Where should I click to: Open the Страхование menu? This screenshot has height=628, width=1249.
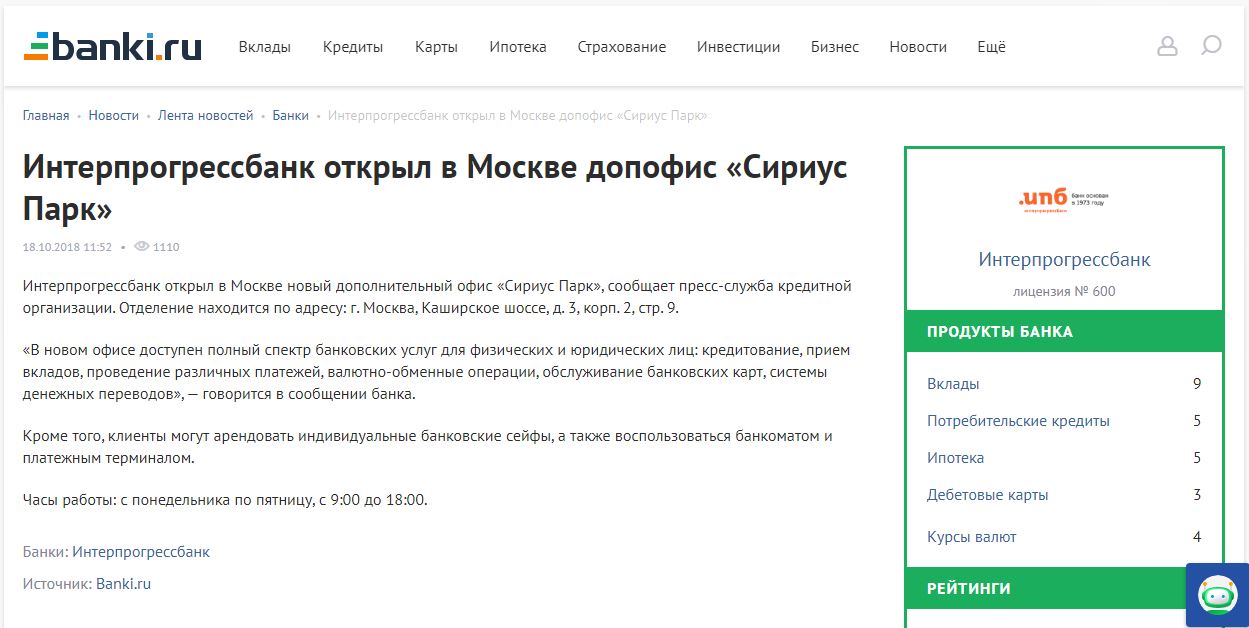tap(622, 47)
